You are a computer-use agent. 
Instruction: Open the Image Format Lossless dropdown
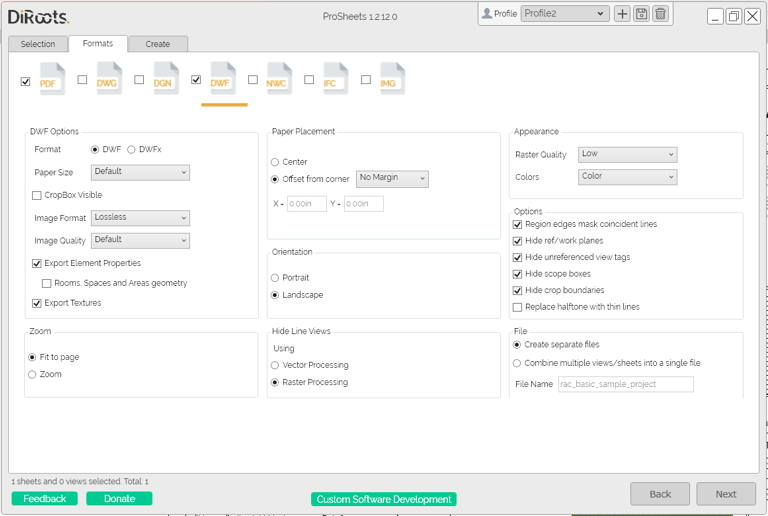tap(140, 218)
